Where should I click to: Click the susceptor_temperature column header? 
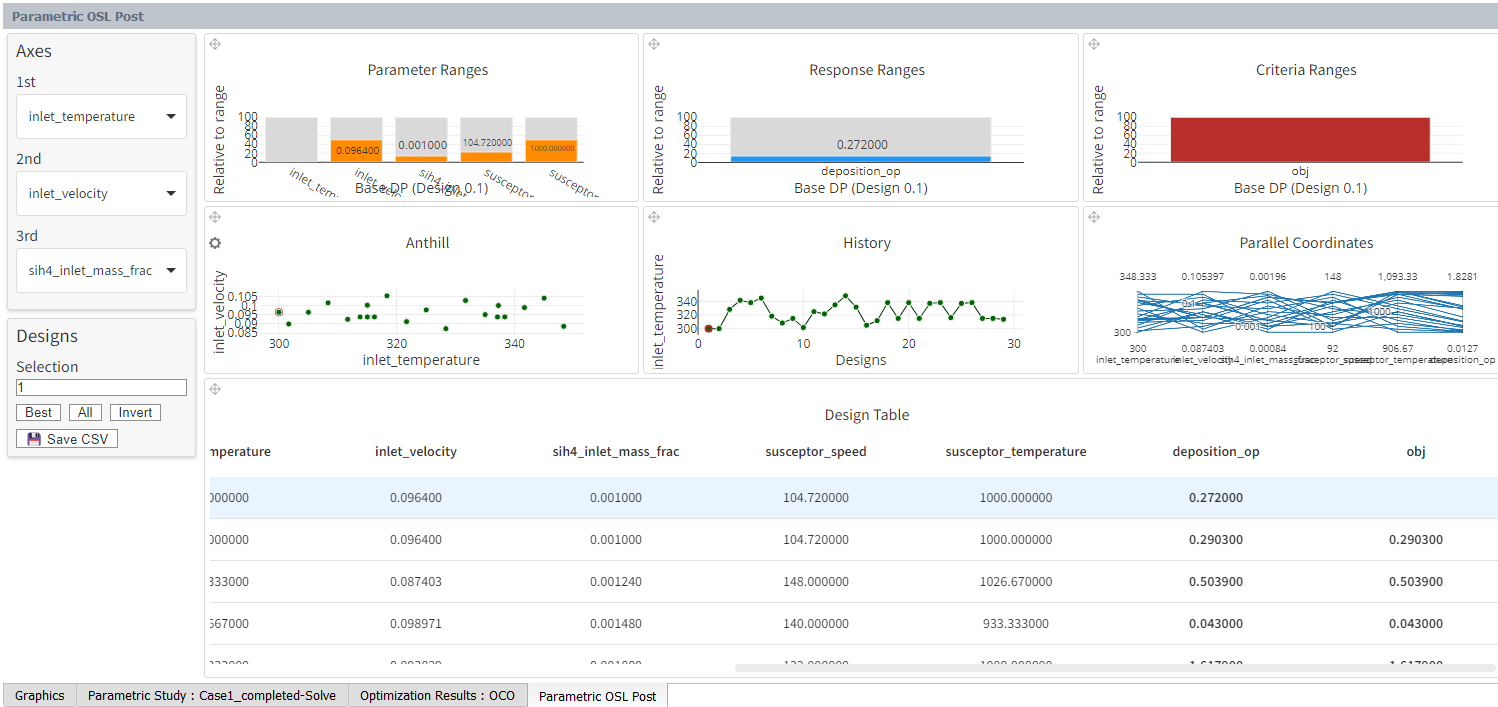click(x=1016, y=452)
